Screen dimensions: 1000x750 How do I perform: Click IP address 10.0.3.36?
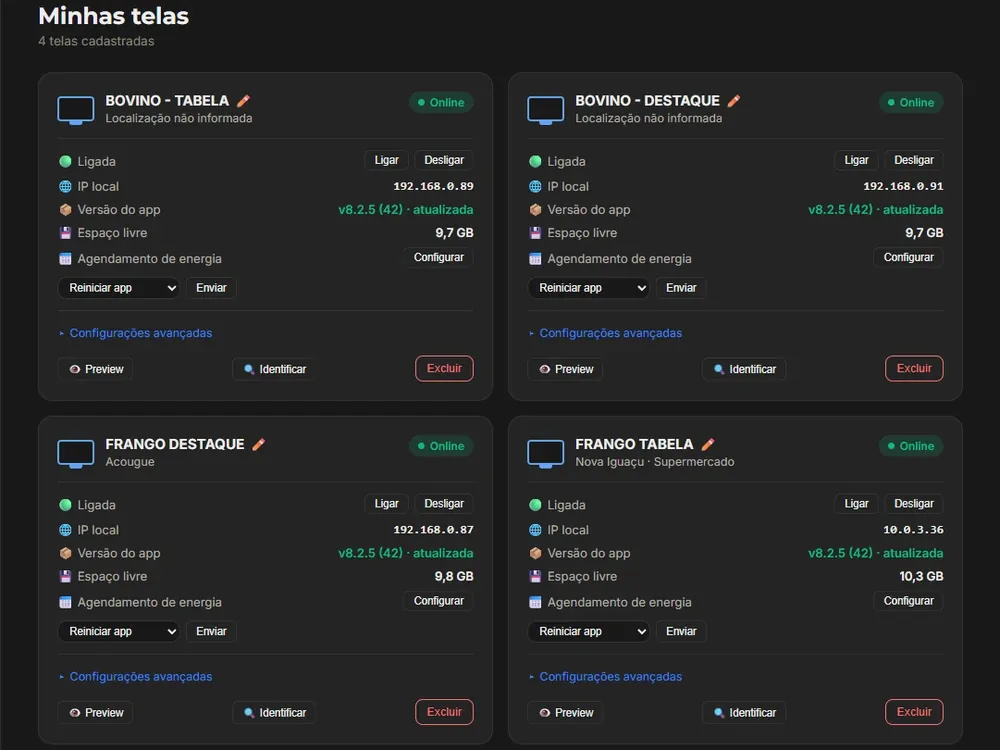[913, 529]
